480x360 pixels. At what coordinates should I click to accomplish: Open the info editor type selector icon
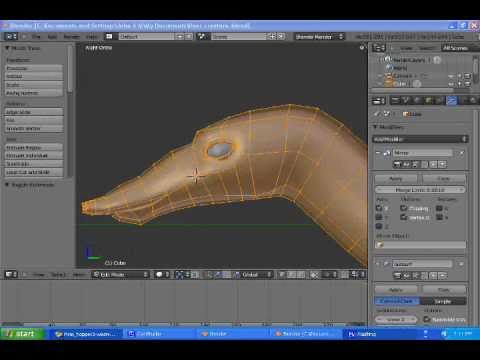[12, 37]
